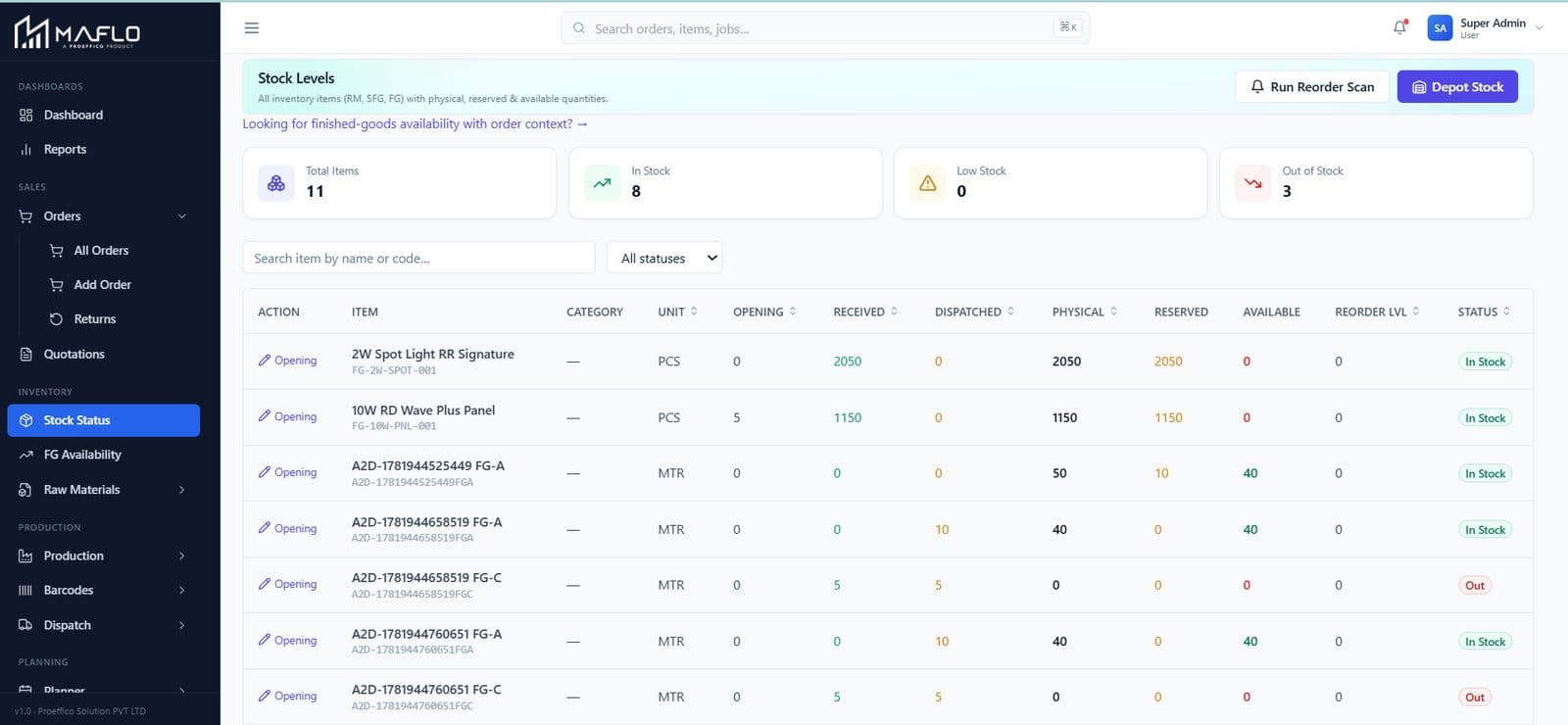Image resolution: width=1568 pixels, height=725 pixels.
Task: Collapse the Orders menu chevron
Action: coord(182,216)
